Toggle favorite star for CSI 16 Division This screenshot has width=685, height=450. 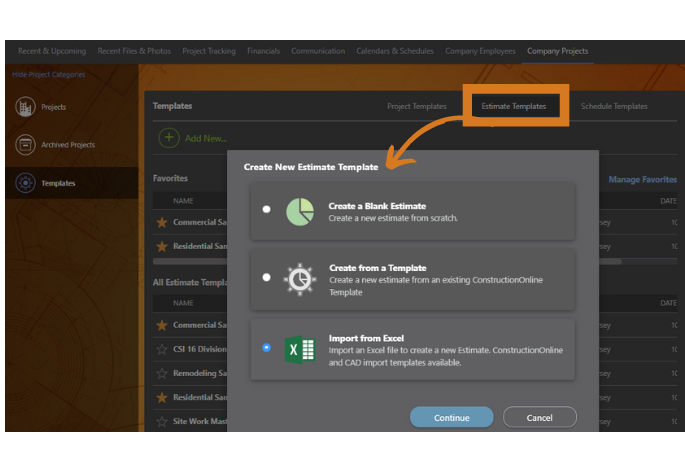click(162, 349)
